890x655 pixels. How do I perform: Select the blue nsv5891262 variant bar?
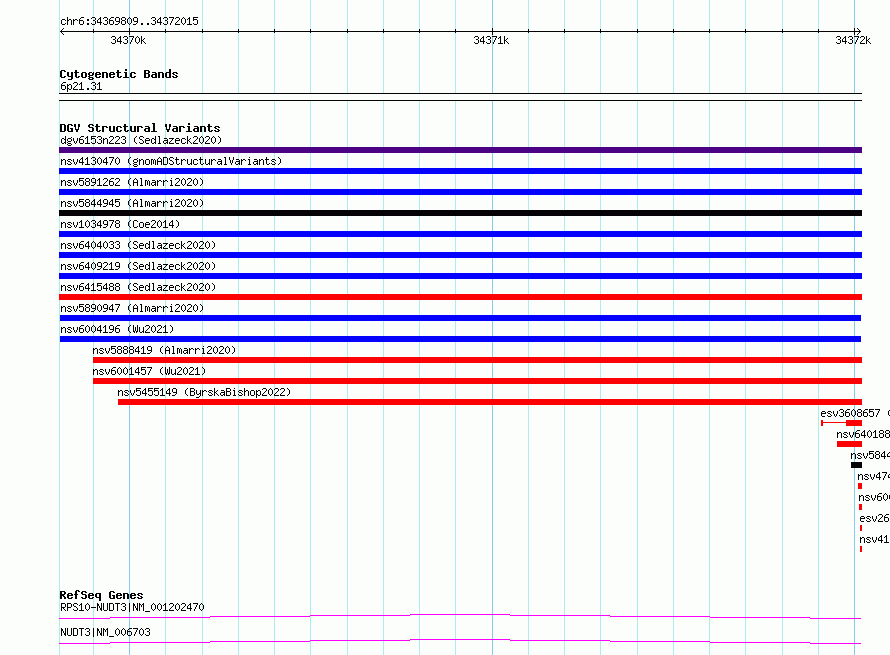pyautogui.click(x=460, y=192)
